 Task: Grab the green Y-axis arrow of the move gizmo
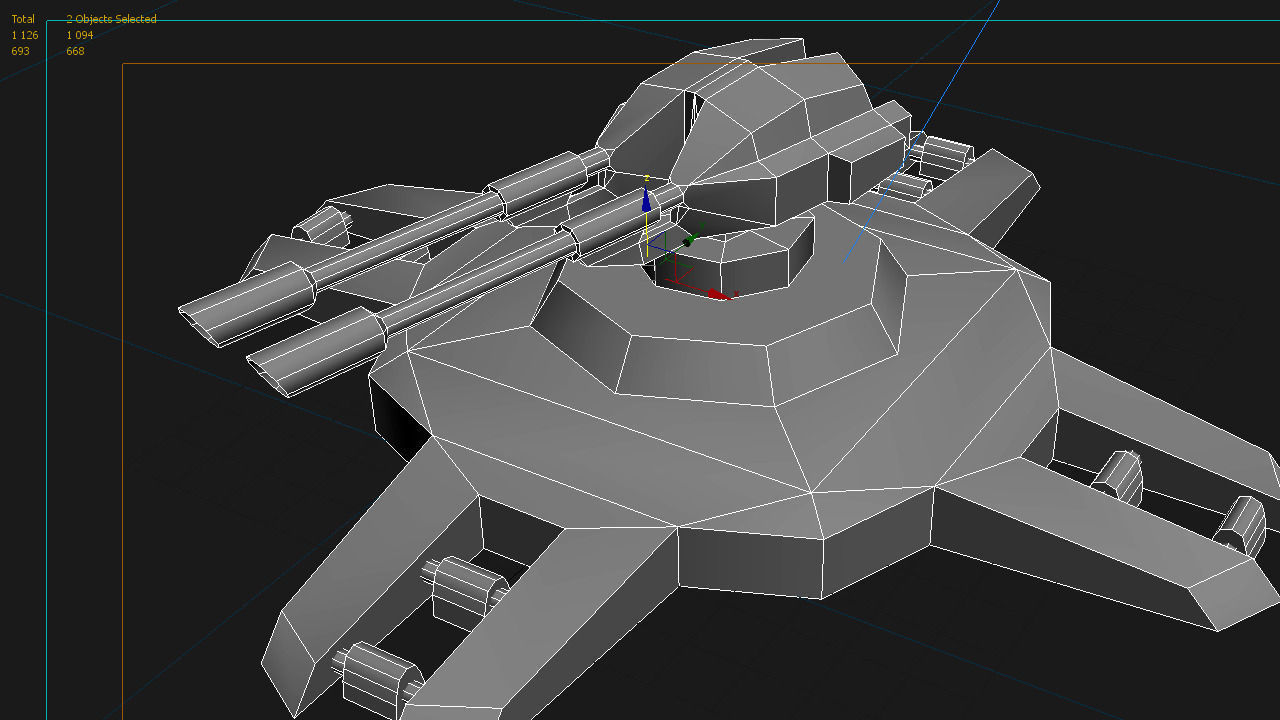click(x=688, y=241)
